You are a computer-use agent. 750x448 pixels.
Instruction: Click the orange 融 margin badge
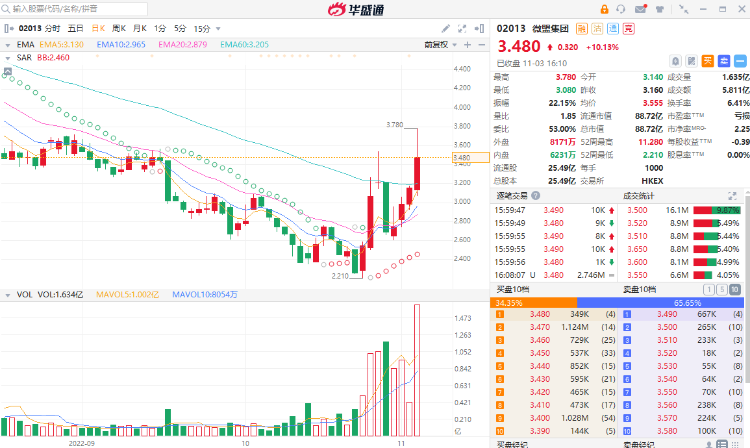[582, 29]
